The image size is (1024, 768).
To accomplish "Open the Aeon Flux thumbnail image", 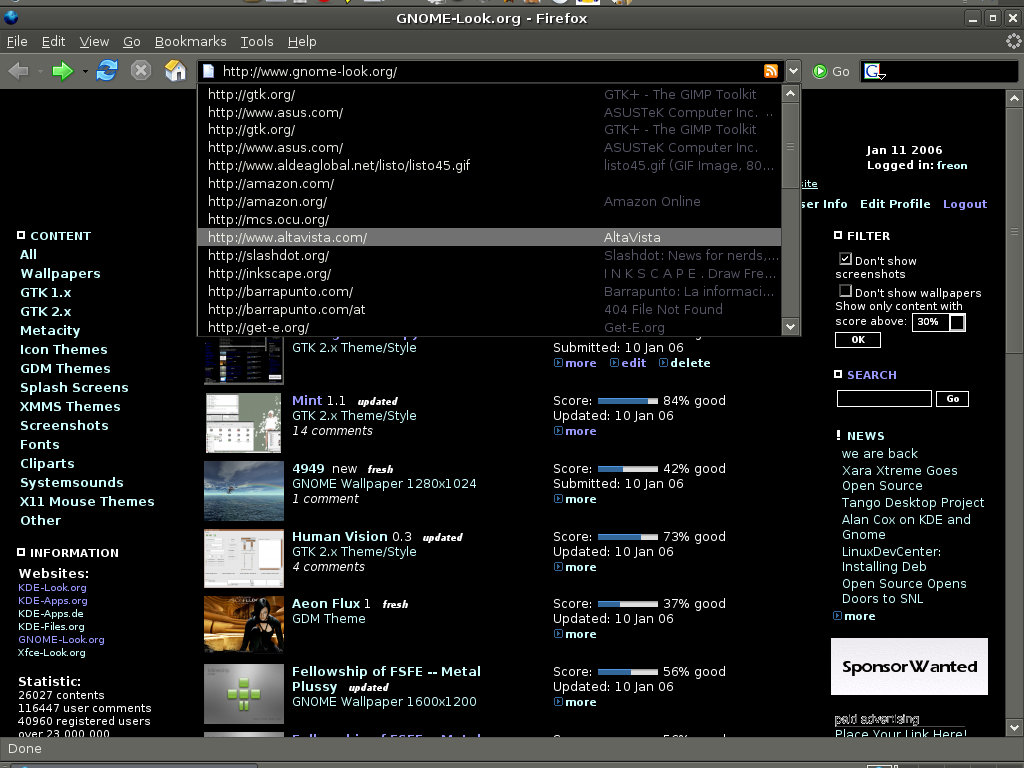I will click(x=244, y=624).
